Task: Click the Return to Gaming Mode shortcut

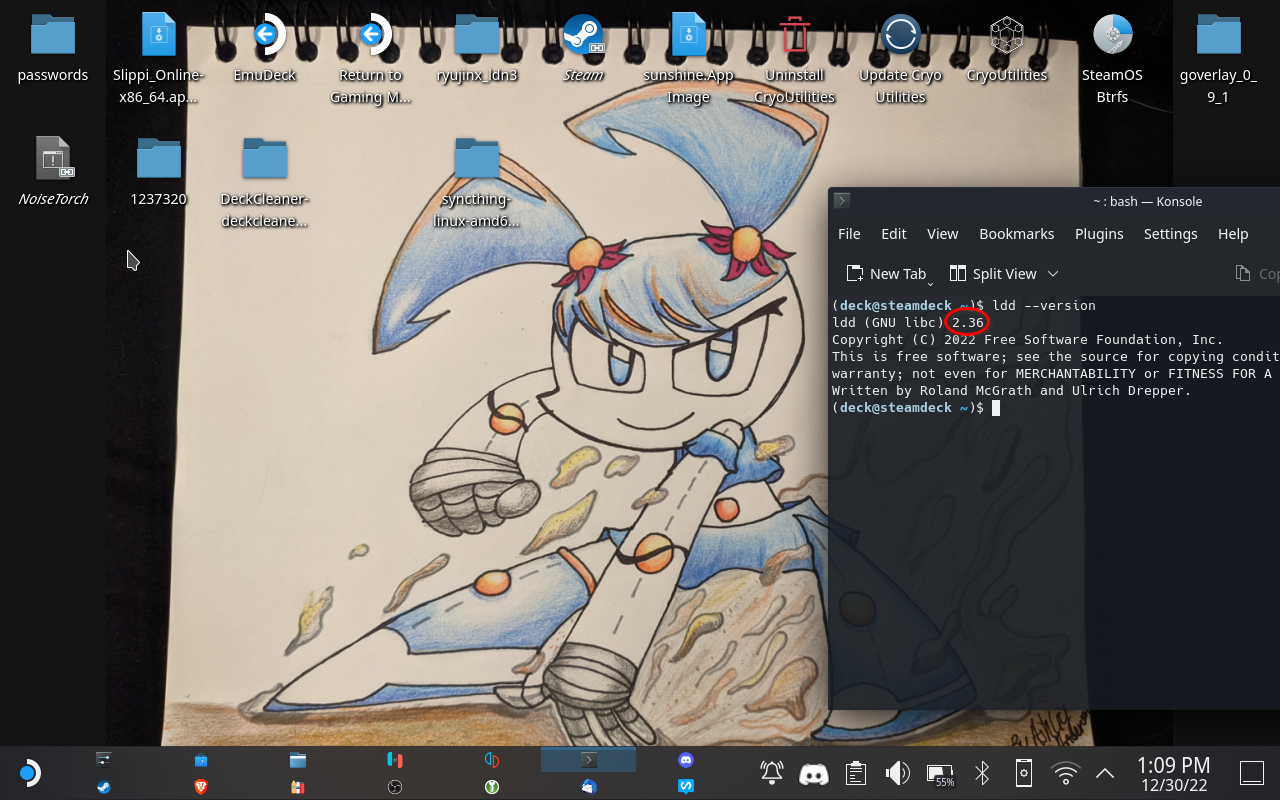Action: (371, 58)
